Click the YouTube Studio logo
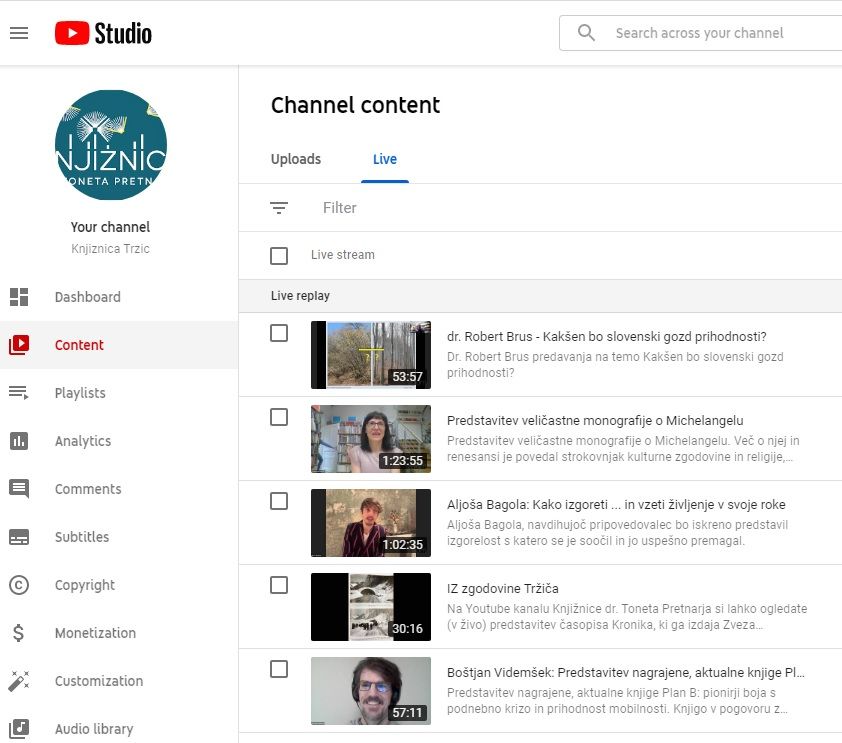The height and width of the screenshot is (743, 842). tap(103, 33)
